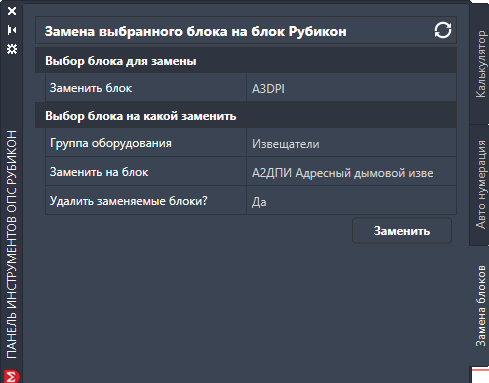Toggle the palette auto-hide icon
The image size is (489, 383).
tap(12, 30)
